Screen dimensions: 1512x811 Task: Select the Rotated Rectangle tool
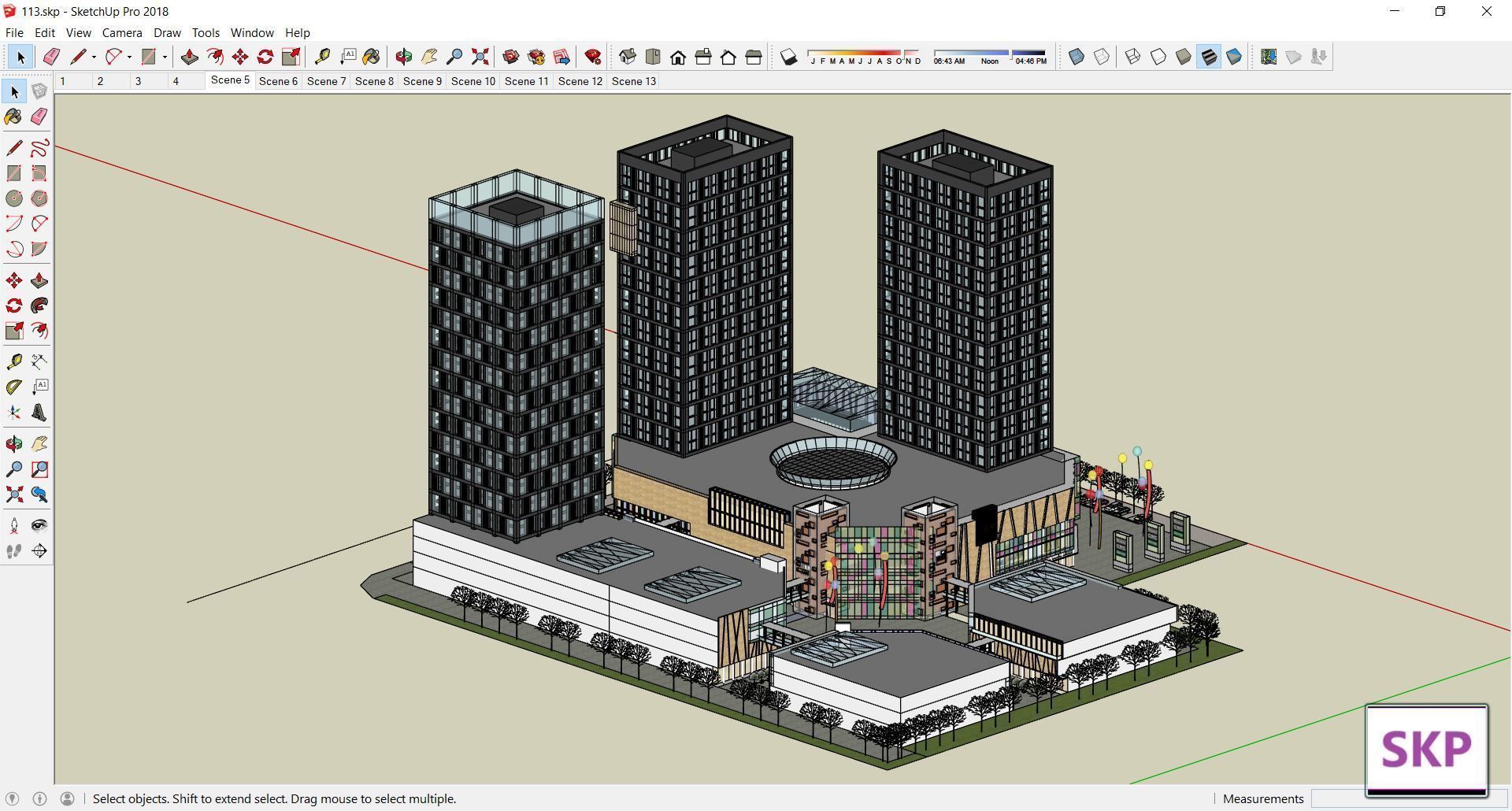(39, 173)
